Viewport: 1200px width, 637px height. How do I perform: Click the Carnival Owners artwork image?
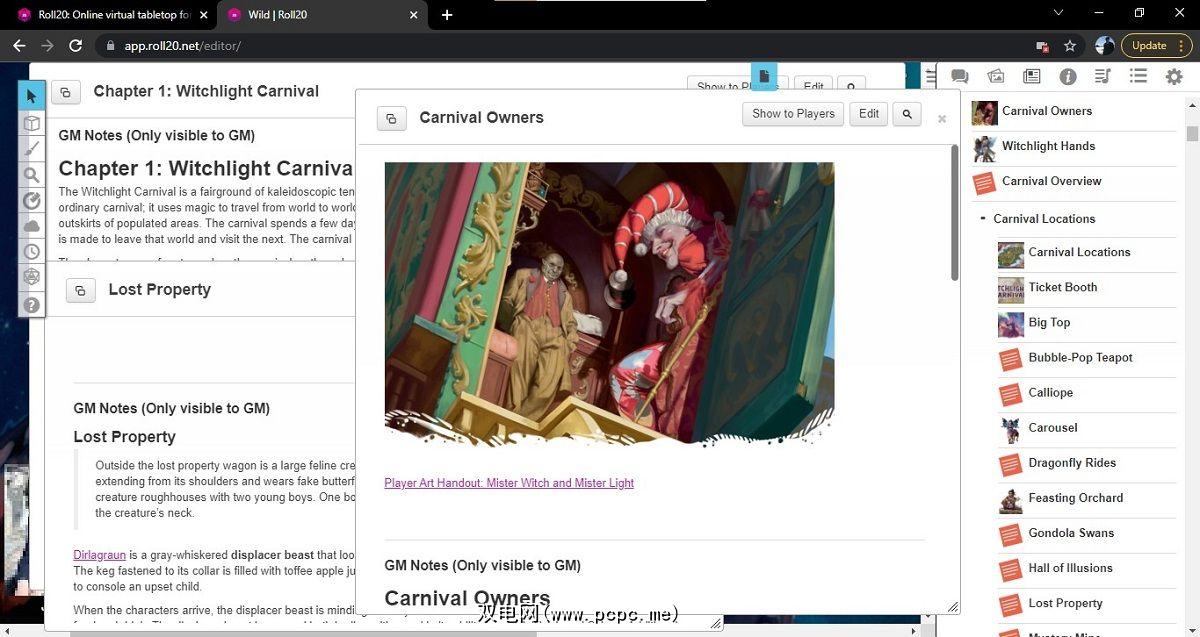609,304
